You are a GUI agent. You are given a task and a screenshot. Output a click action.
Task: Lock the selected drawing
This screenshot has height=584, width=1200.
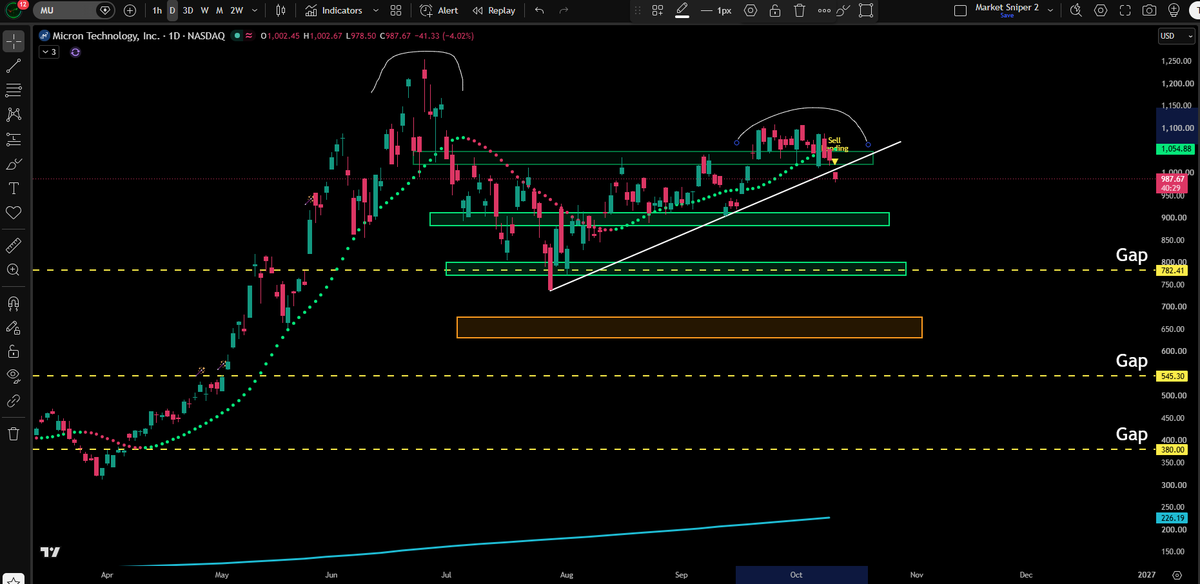coord(776,10)
